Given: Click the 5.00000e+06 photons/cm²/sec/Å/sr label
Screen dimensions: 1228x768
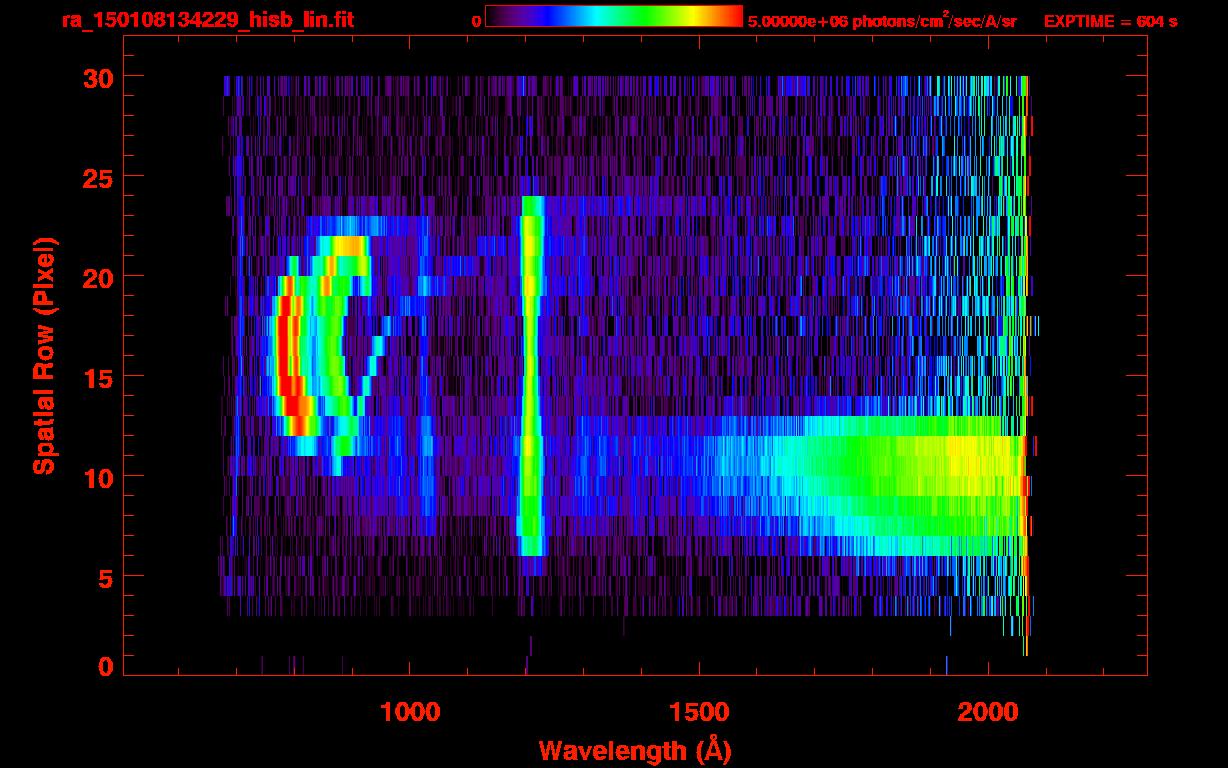Looking at the screenshot, I should click(x=882, y=20).
